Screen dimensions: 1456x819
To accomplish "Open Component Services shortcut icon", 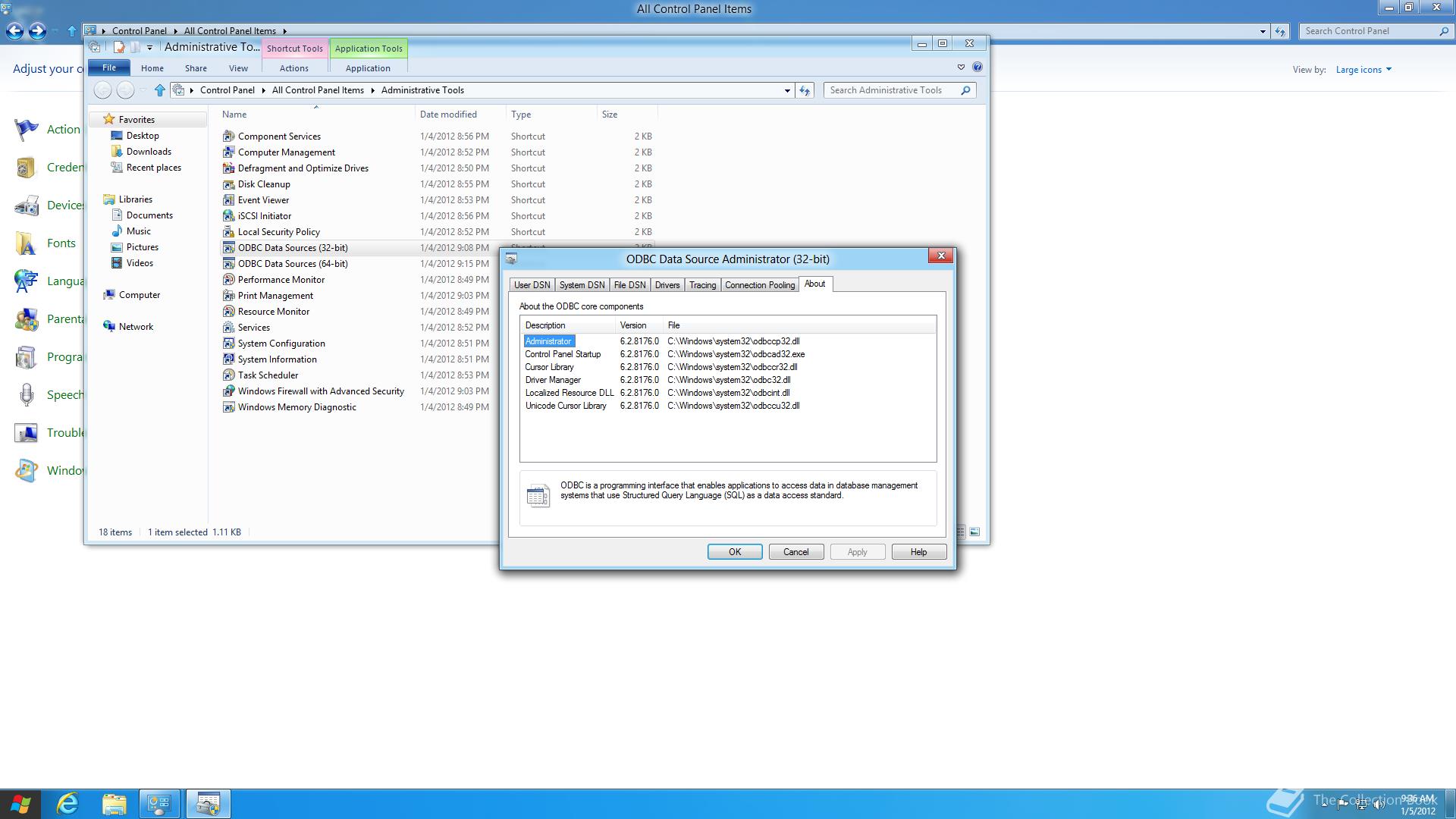I will click(x=228, y=136).
